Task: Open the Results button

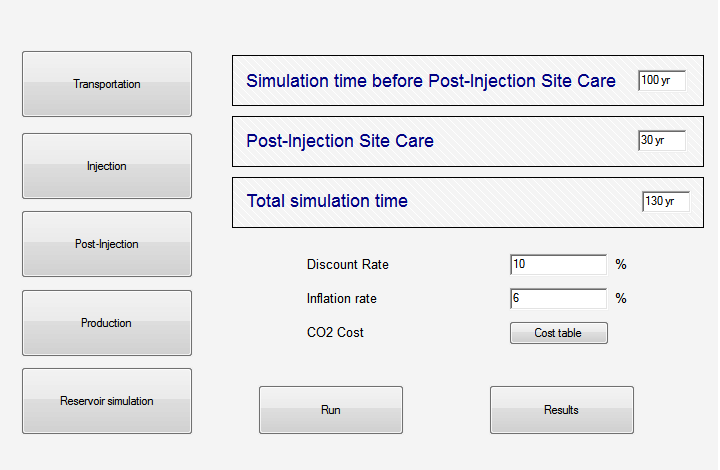Action: point(562,410)
